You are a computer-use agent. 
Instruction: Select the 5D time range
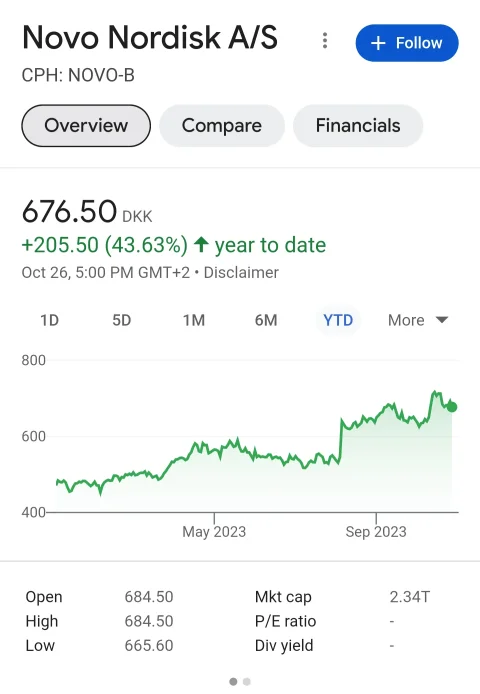coord(122,320)
